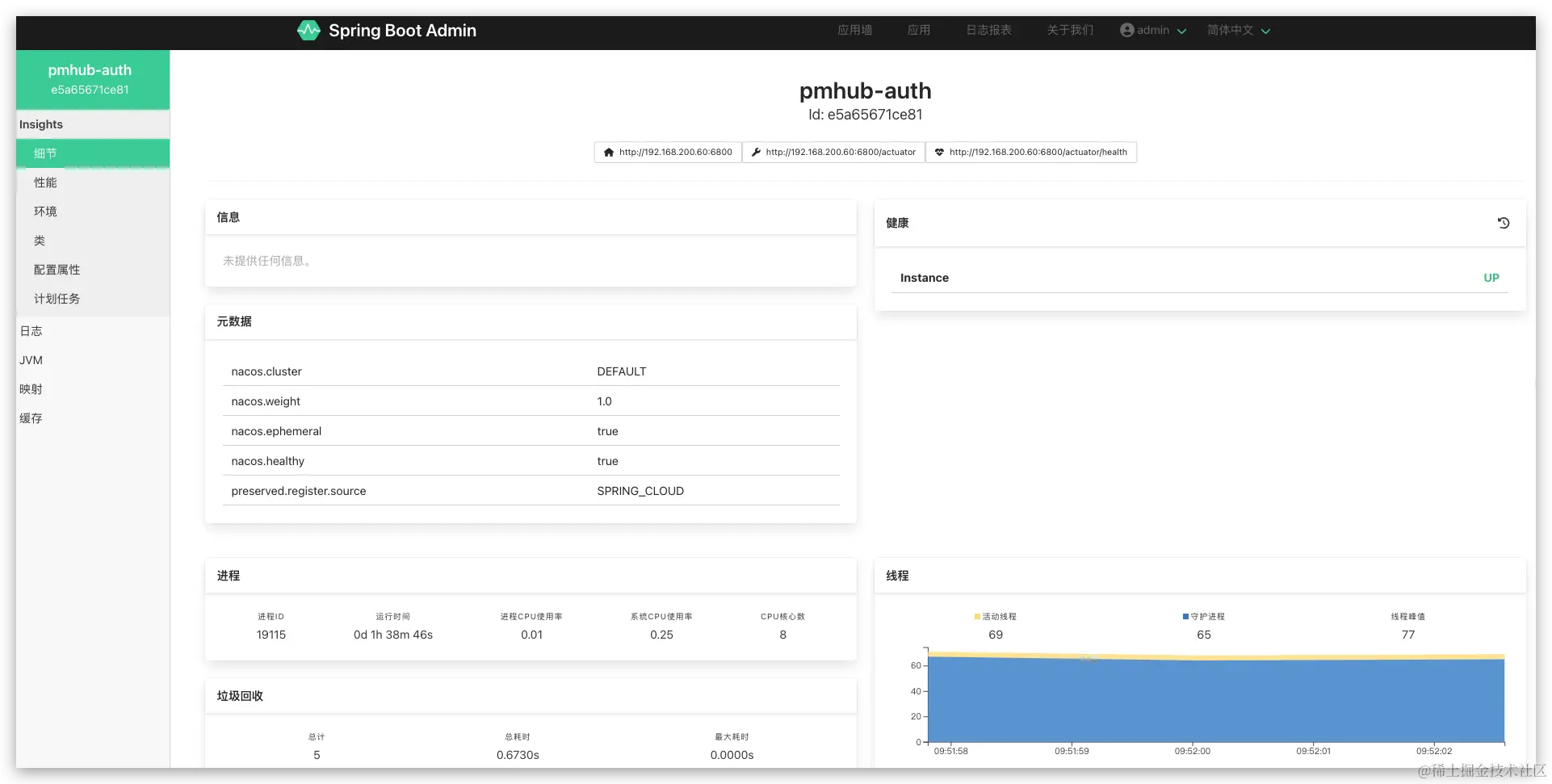The height and width of the screenshot is (784, 1552).
Task: Open the 缓存 sidebar section
Action: pos(93,418)
